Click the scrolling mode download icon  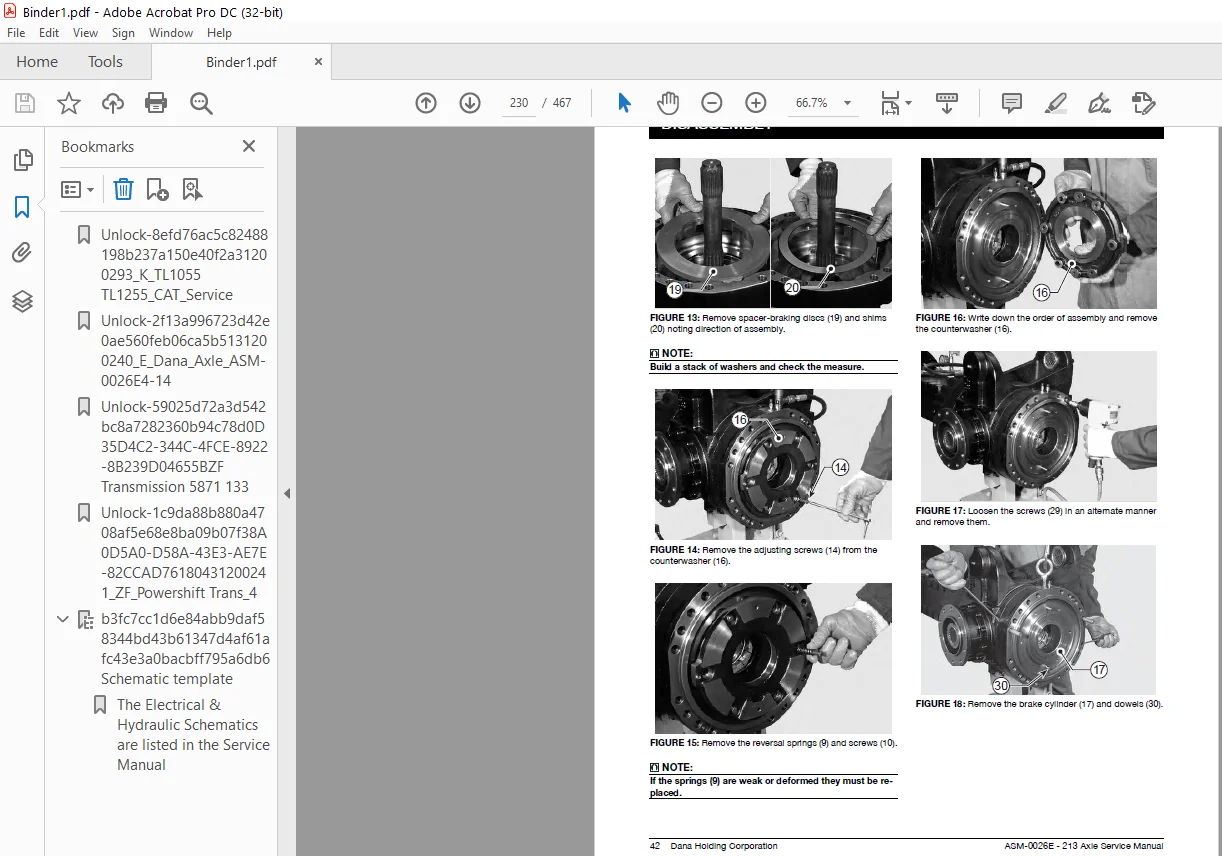click(946, 103)
